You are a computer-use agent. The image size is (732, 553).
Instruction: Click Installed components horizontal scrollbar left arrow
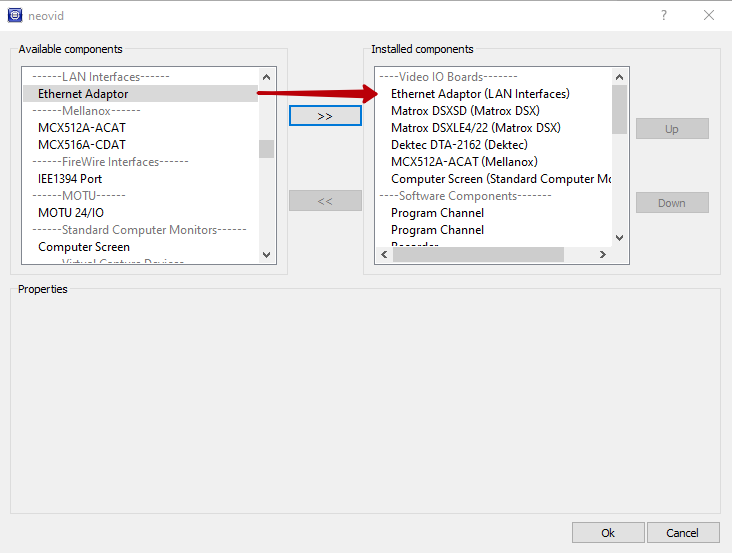click(384, 254)
